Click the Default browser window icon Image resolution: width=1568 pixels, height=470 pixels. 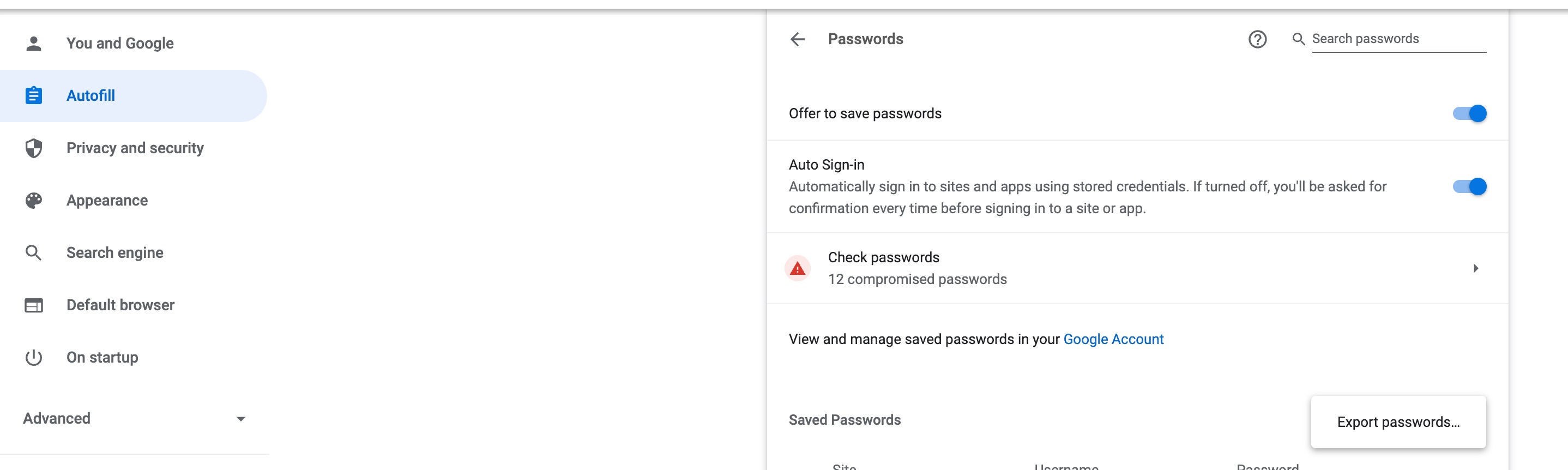coord(33,305)
